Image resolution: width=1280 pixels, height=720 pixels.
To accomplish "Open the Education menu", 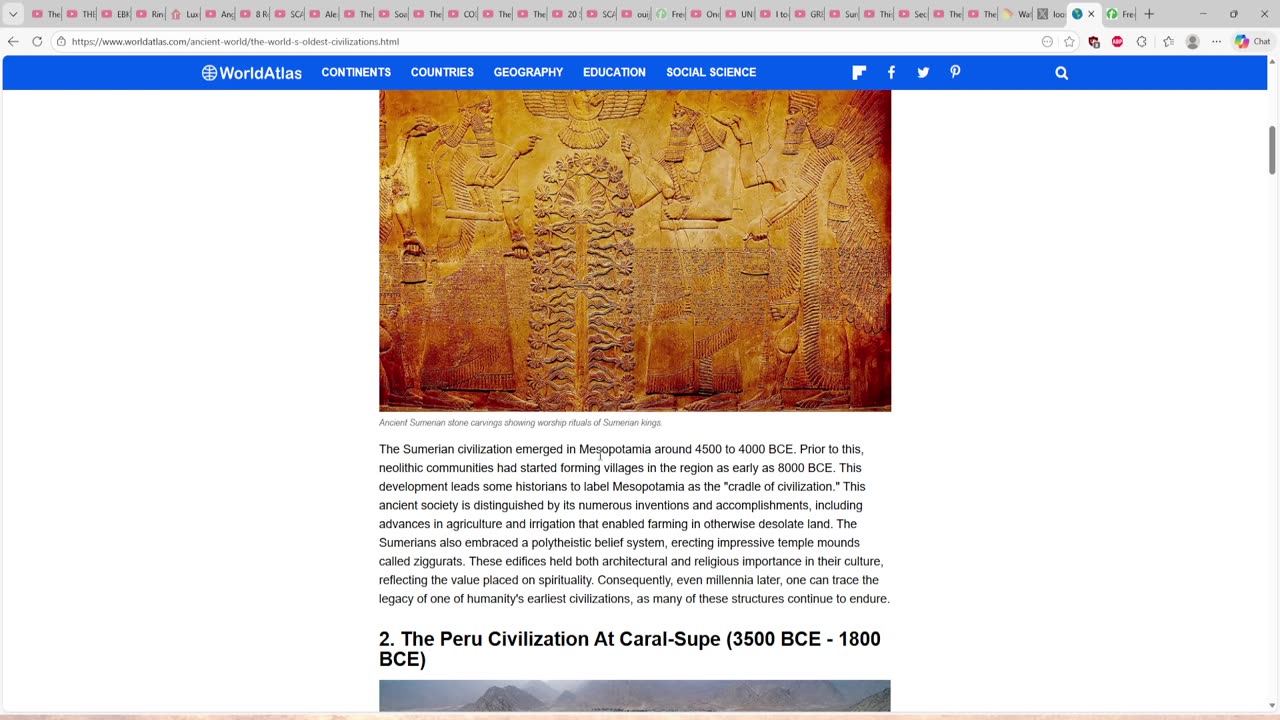I will tap(614, 72).
